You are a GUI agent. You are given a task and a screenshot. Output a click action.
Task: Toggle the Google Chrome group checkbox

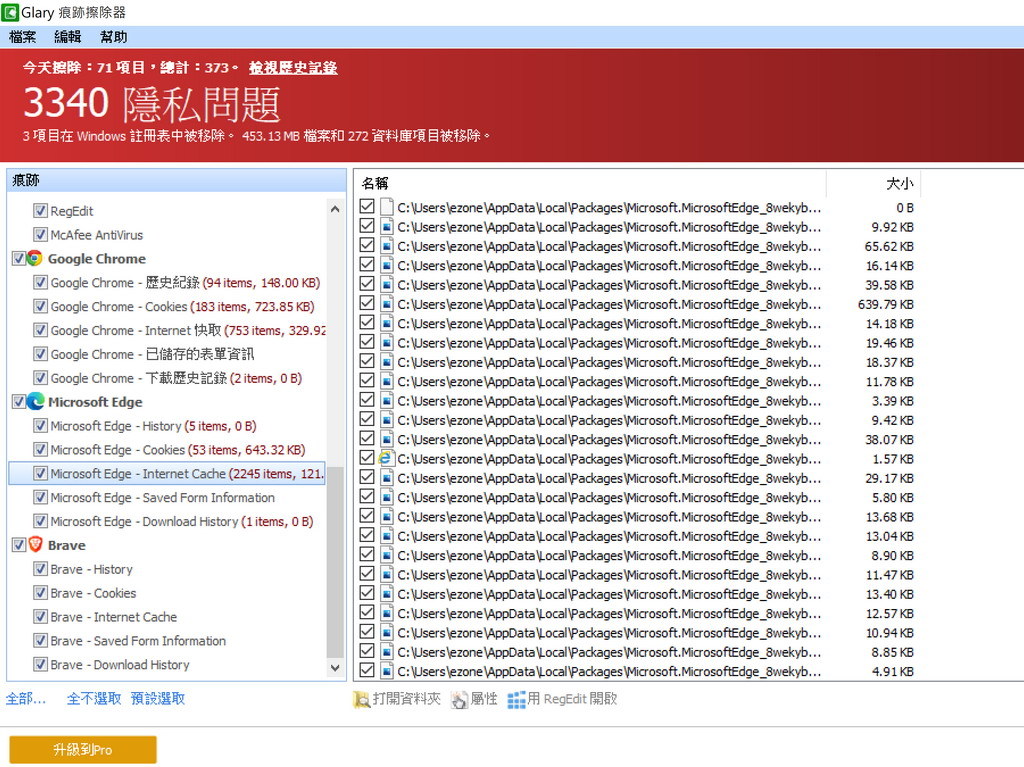[x=18, y=258]
